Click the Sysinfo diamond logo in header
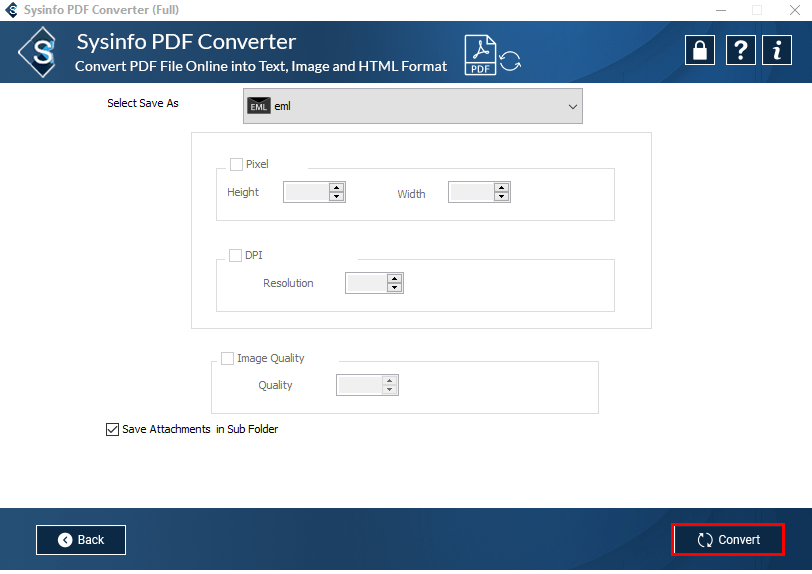The width and height of the screenshot is (812, 574). (39, 52)
